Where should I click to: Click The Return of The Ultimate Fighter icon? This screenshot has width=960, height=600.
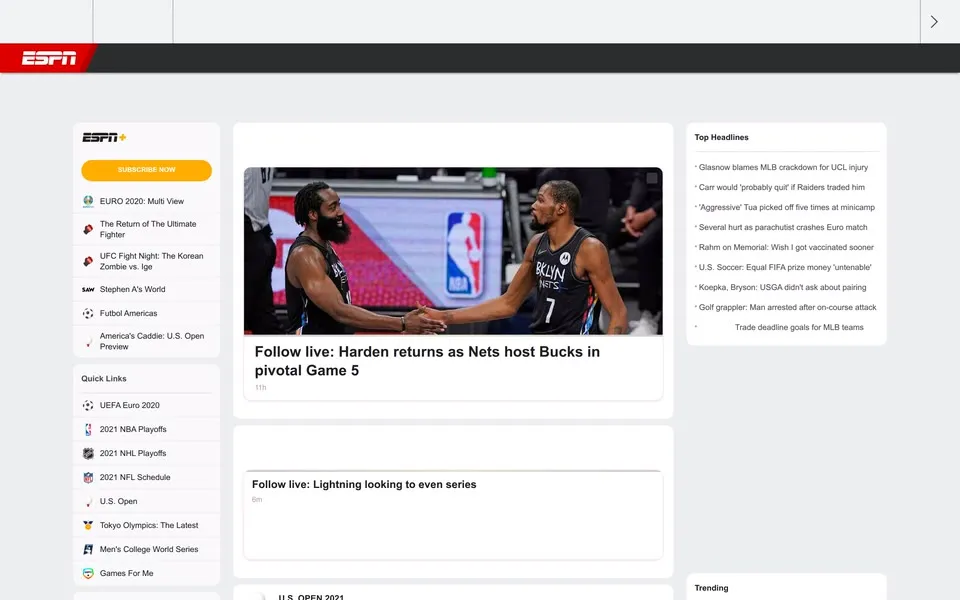pos(88,229)
